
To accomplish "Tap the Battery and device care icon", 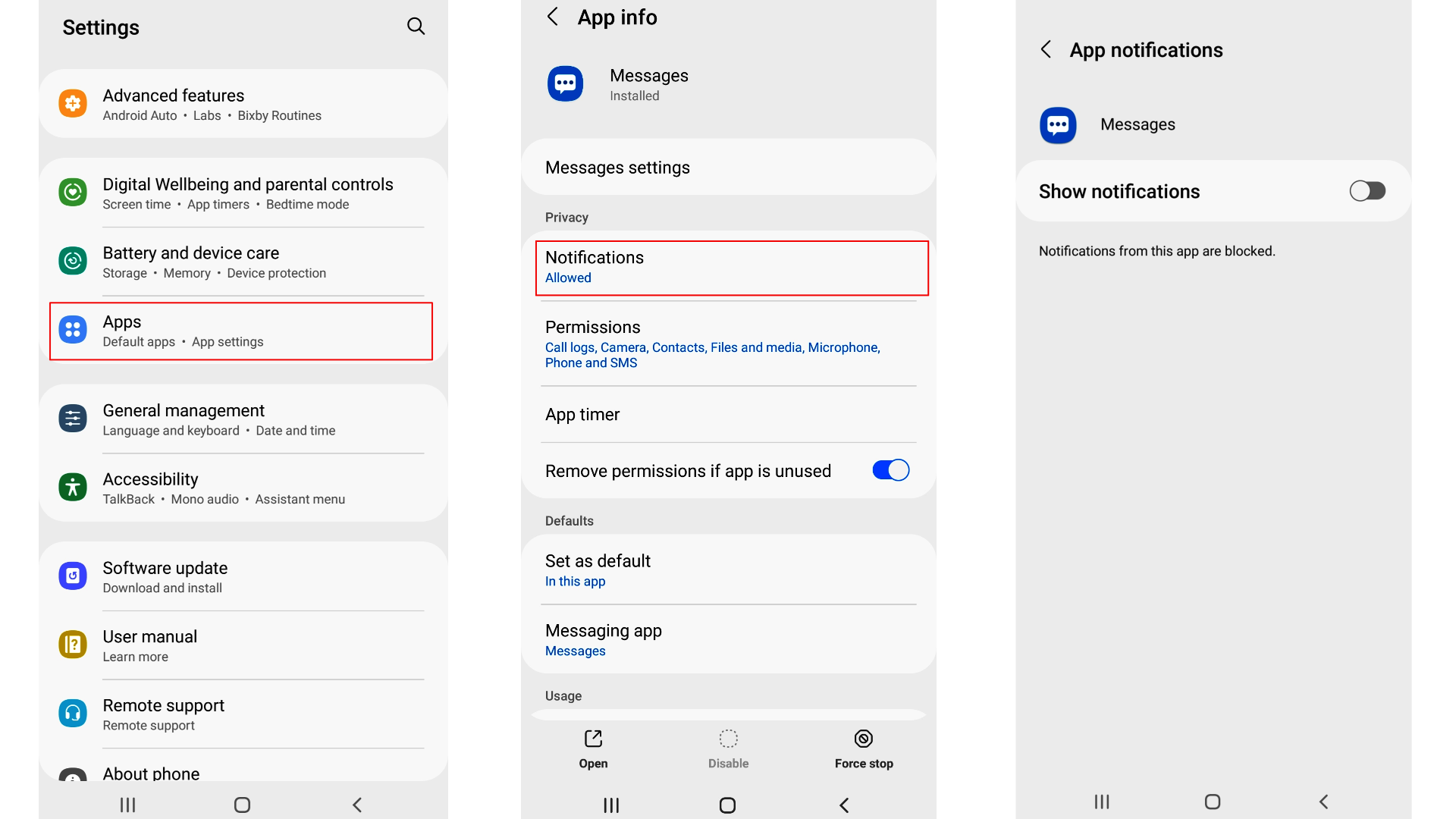I will (73, 262).
